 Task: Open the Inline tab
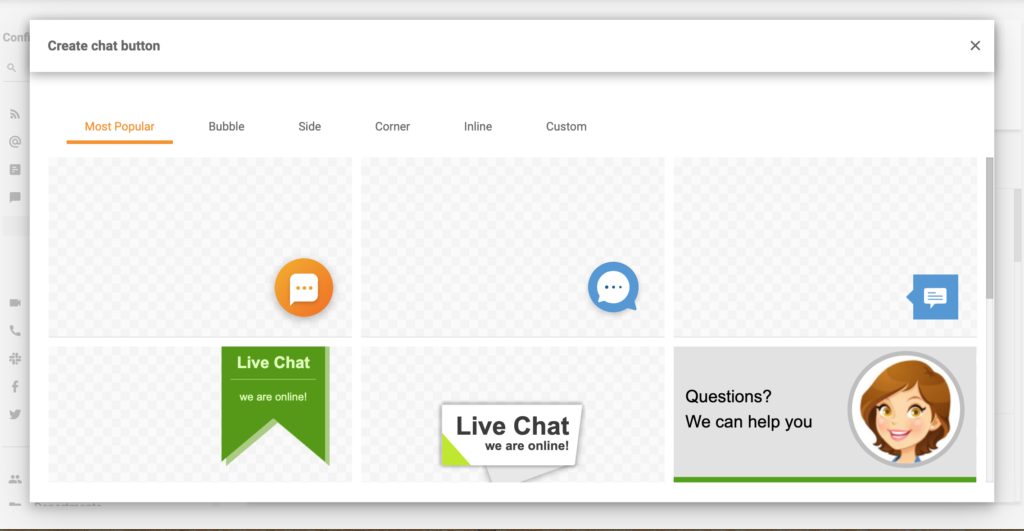click(478, 127)
